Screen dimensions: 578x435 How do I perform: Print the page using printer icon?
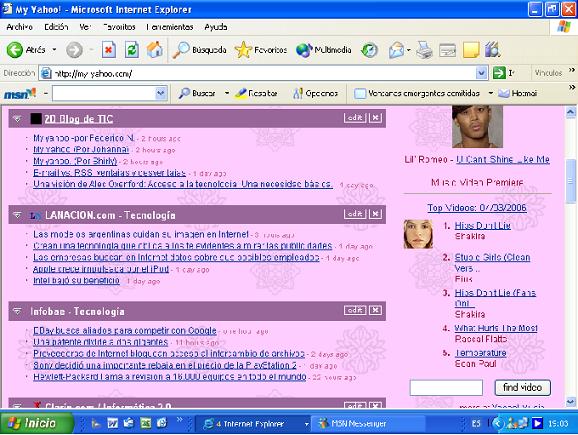coord(424,50)
